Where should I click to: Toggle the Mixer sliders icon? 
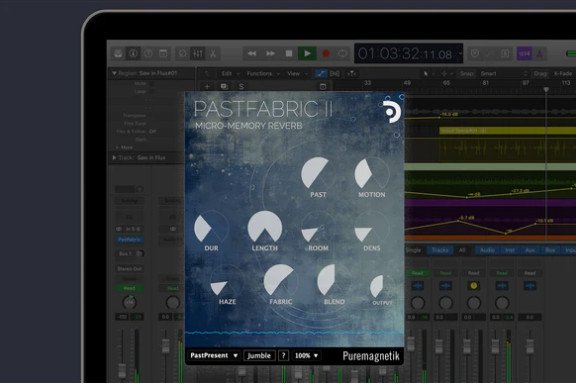(198, 54)
